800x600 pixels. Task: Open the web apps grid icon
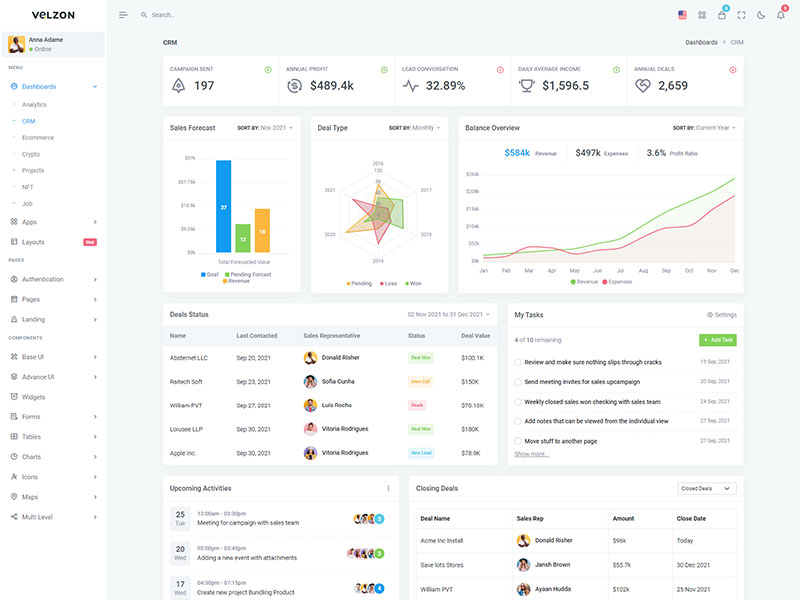tap(702, 15)
